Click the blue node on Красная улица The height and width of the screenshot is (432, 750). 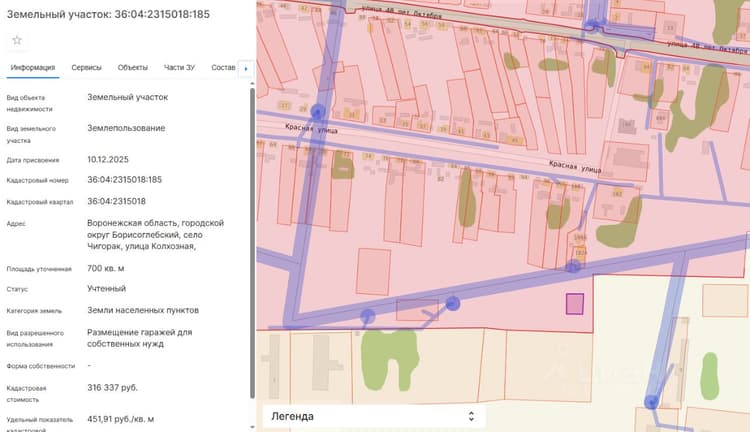[x=318, y=112]
